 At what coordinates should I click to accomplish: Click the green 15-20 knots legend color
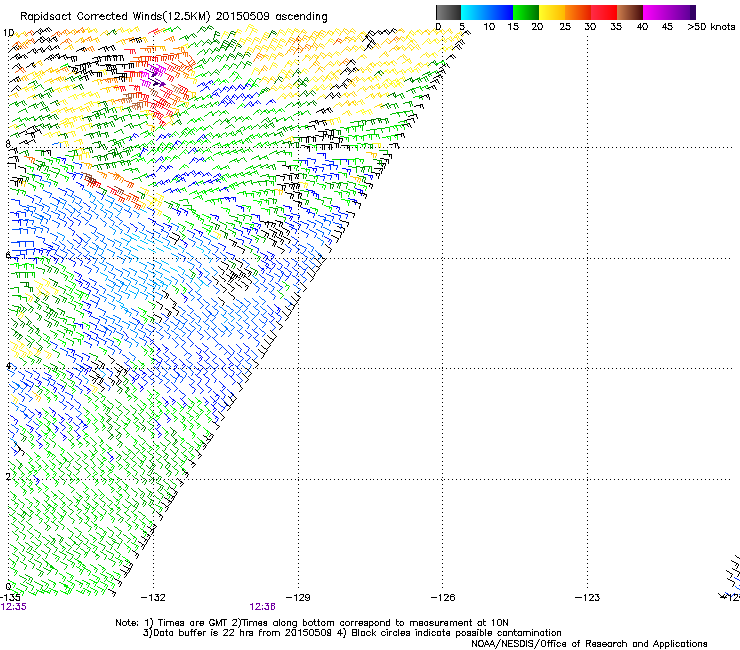coord(526,12)
